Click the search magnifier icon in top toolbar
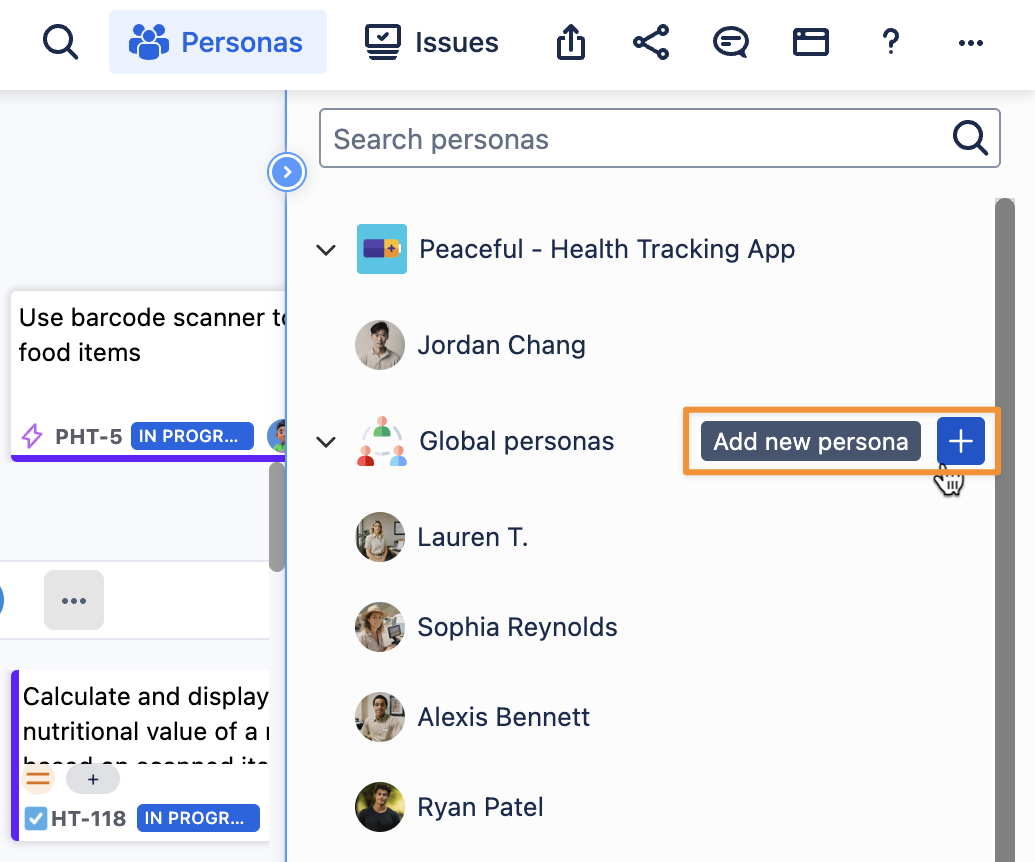1035x862 pixels. (61, 43)
